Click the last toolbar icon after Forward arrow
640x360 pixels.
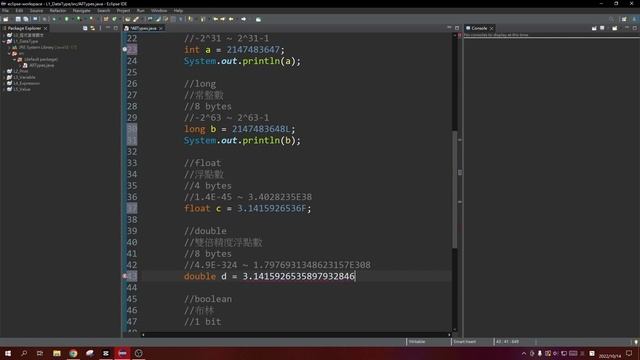point(258,19)
